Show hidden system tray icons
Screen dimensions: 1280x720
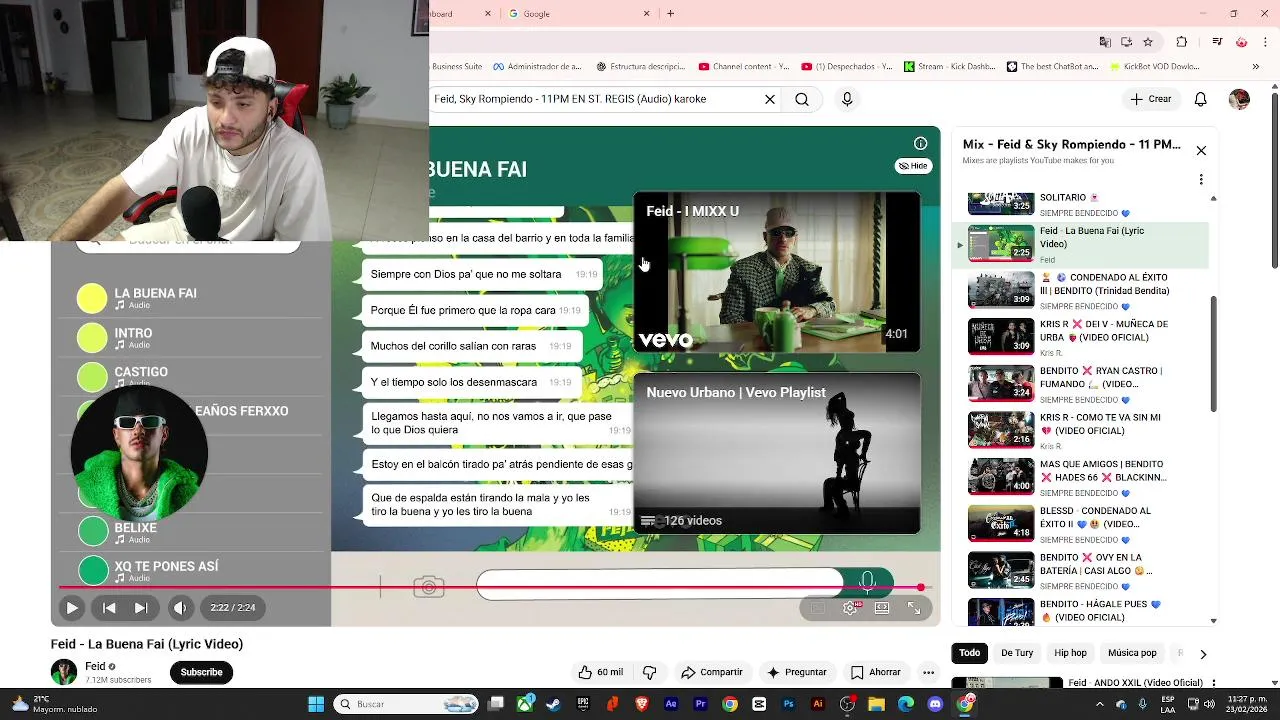[1099, 704]
